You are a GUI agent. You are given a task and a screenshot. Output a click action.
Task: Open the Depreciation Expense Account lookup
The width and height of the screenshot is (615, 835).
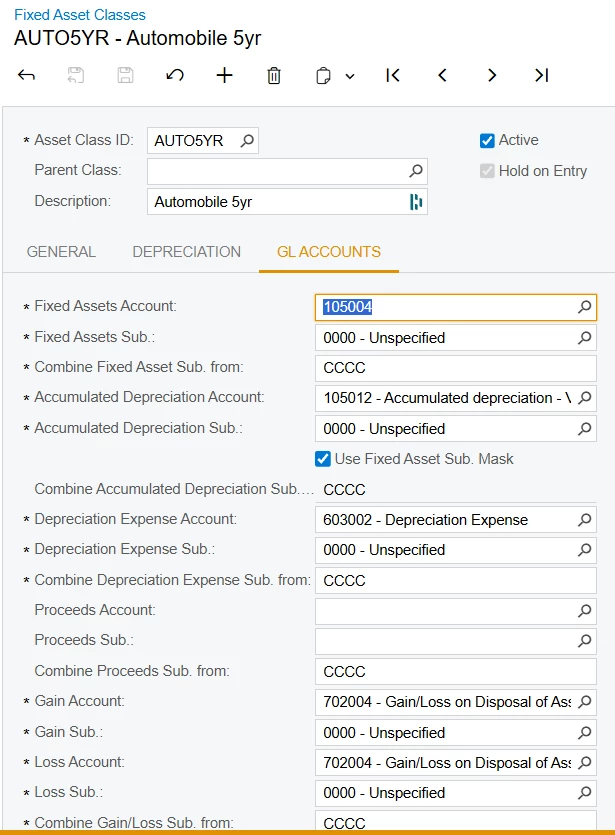click(x=585, y=520)
